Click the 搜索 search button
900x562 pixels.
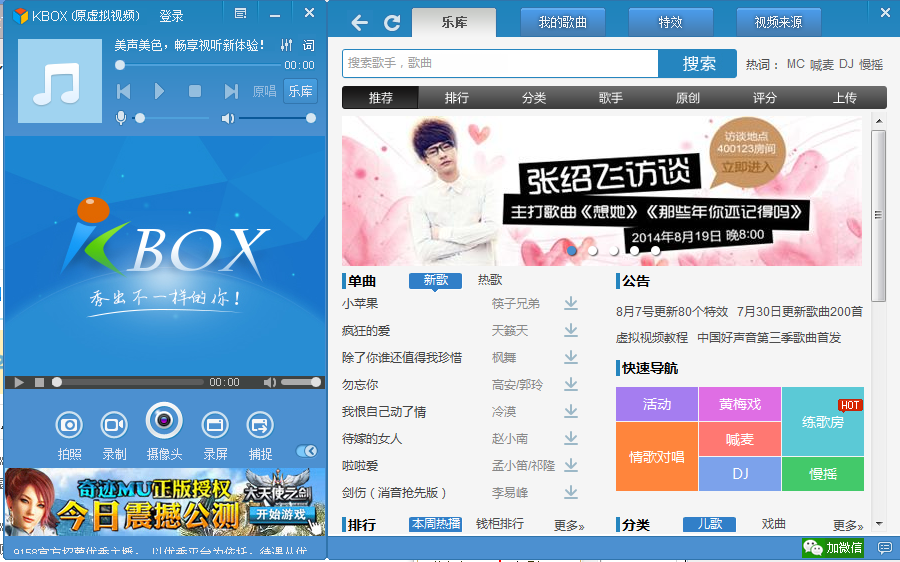pos(698,63)
